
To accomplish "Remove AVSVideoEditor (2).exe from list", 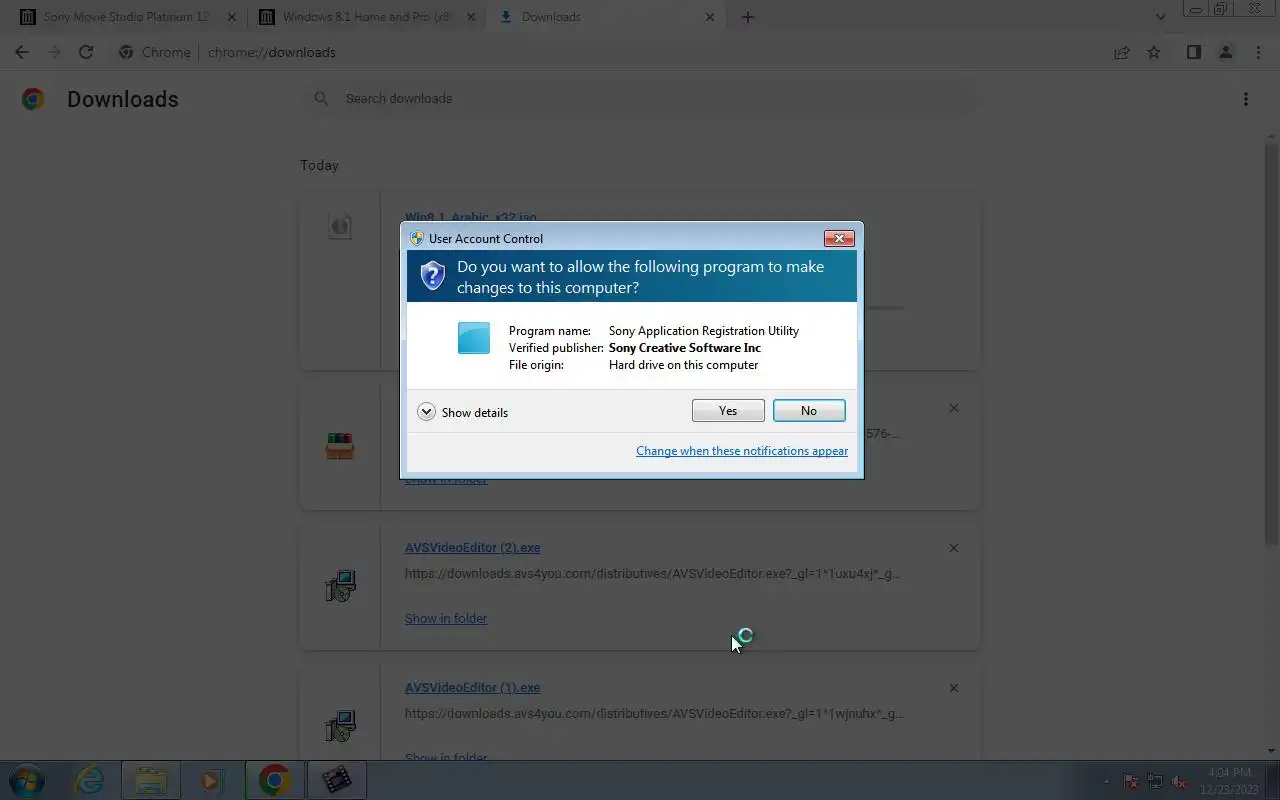I will pos(953,548).
